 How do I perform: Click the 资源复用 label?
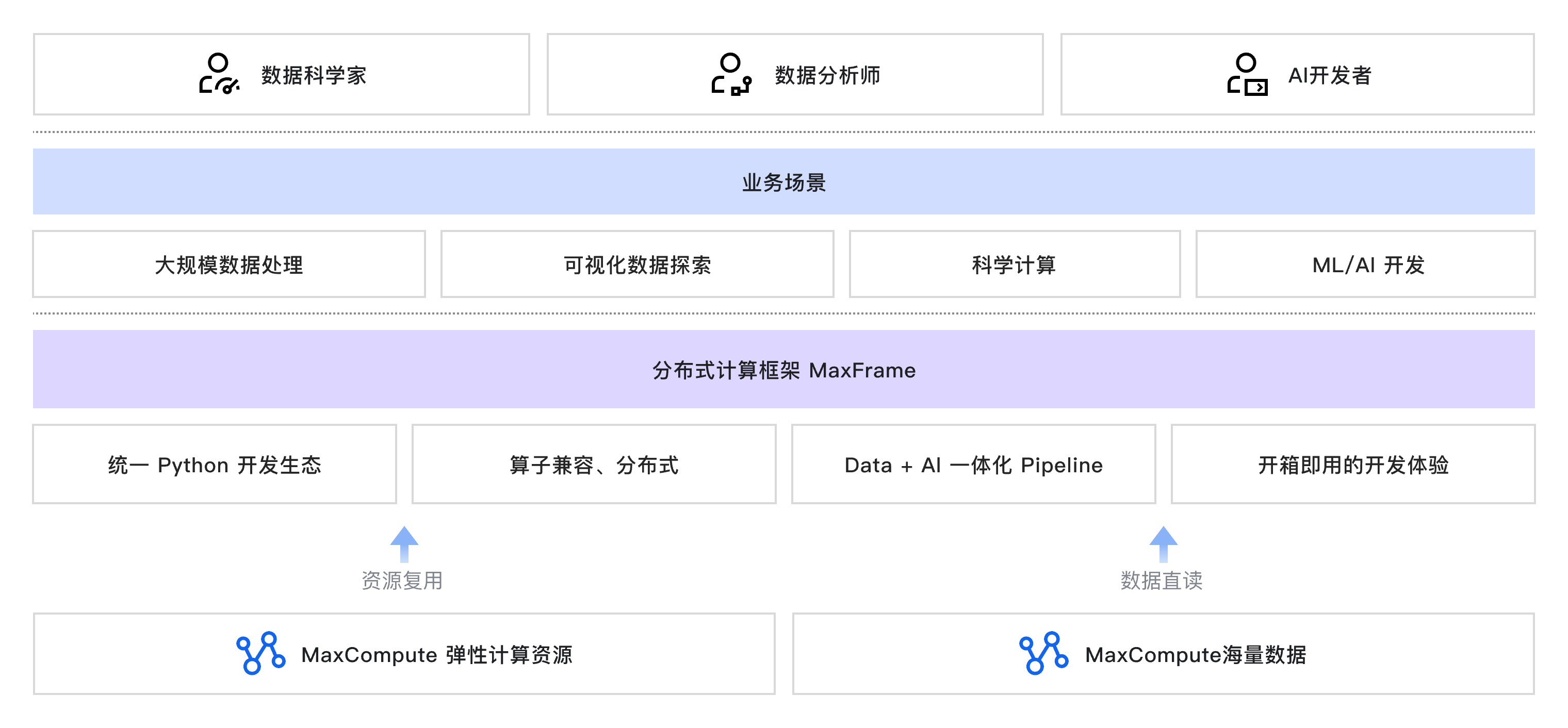click(402, 580)
